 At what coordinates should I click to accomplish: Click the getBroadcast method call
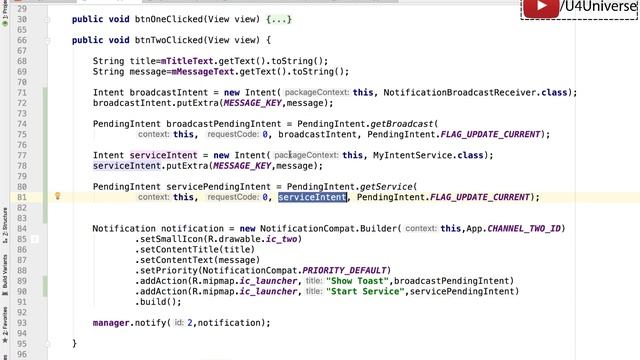(402, 124)
